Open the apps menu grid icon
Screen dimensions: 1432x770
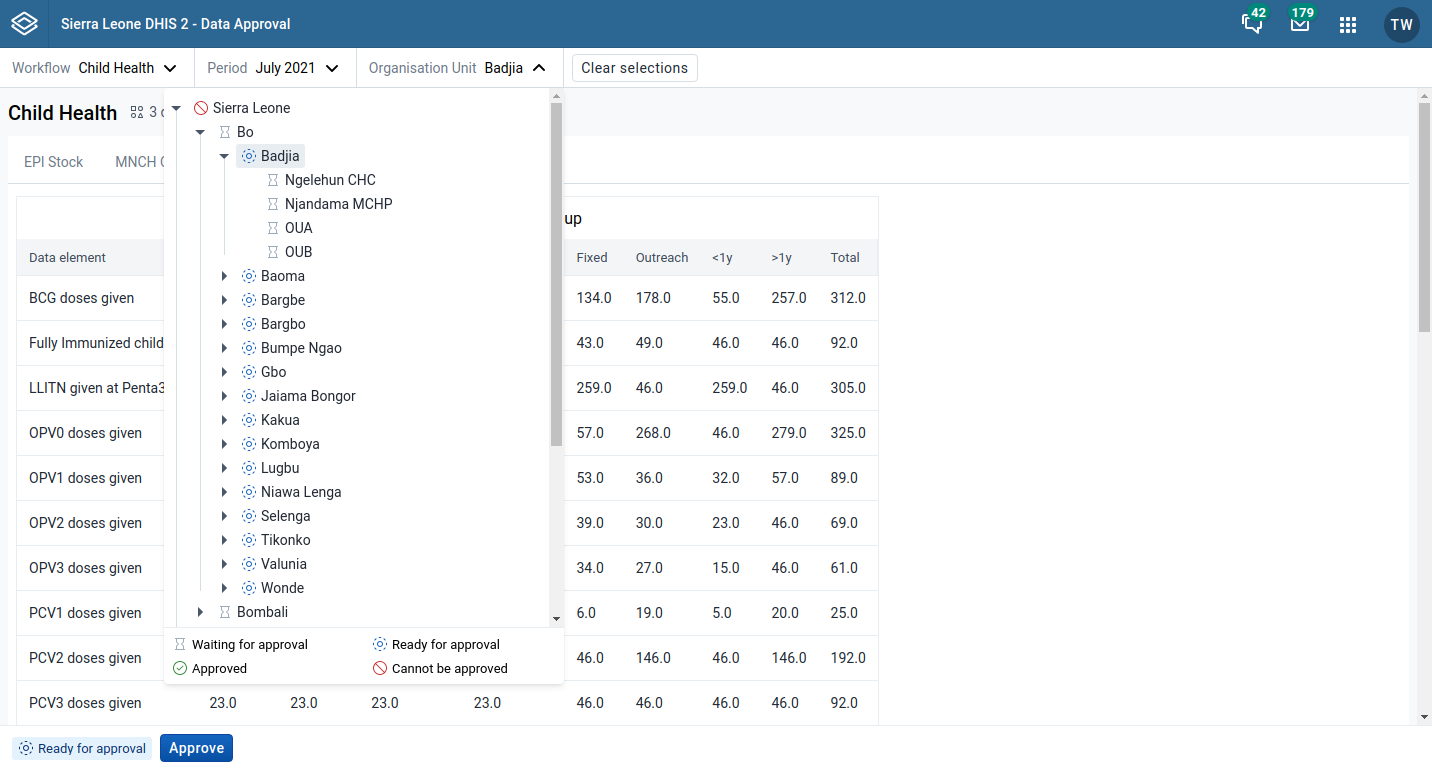point(1348,25)
